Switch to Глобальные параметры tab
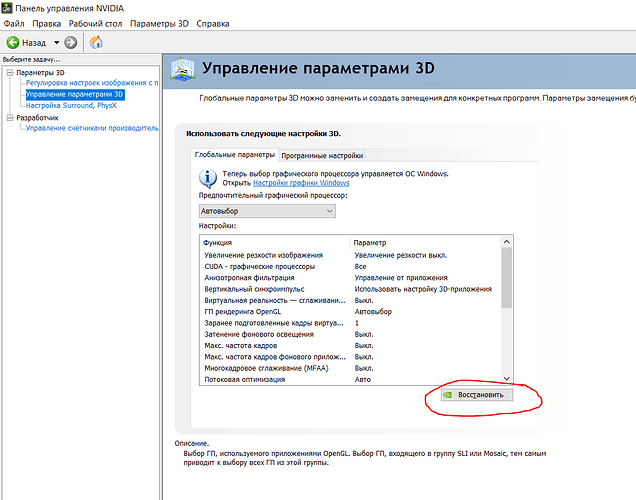 (234, 155)
